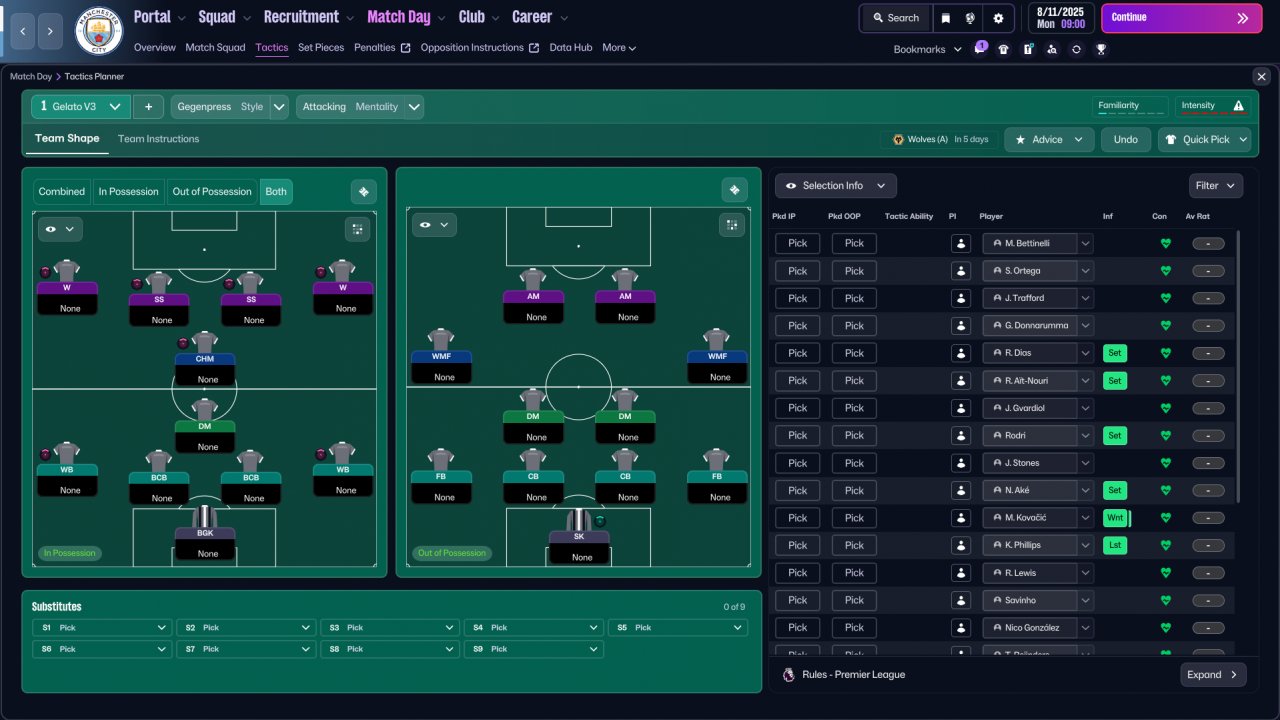Screen dimensions: 1280x720
Task: Click formation icon on Out of Possession panel header
Action: pos(735,190)
